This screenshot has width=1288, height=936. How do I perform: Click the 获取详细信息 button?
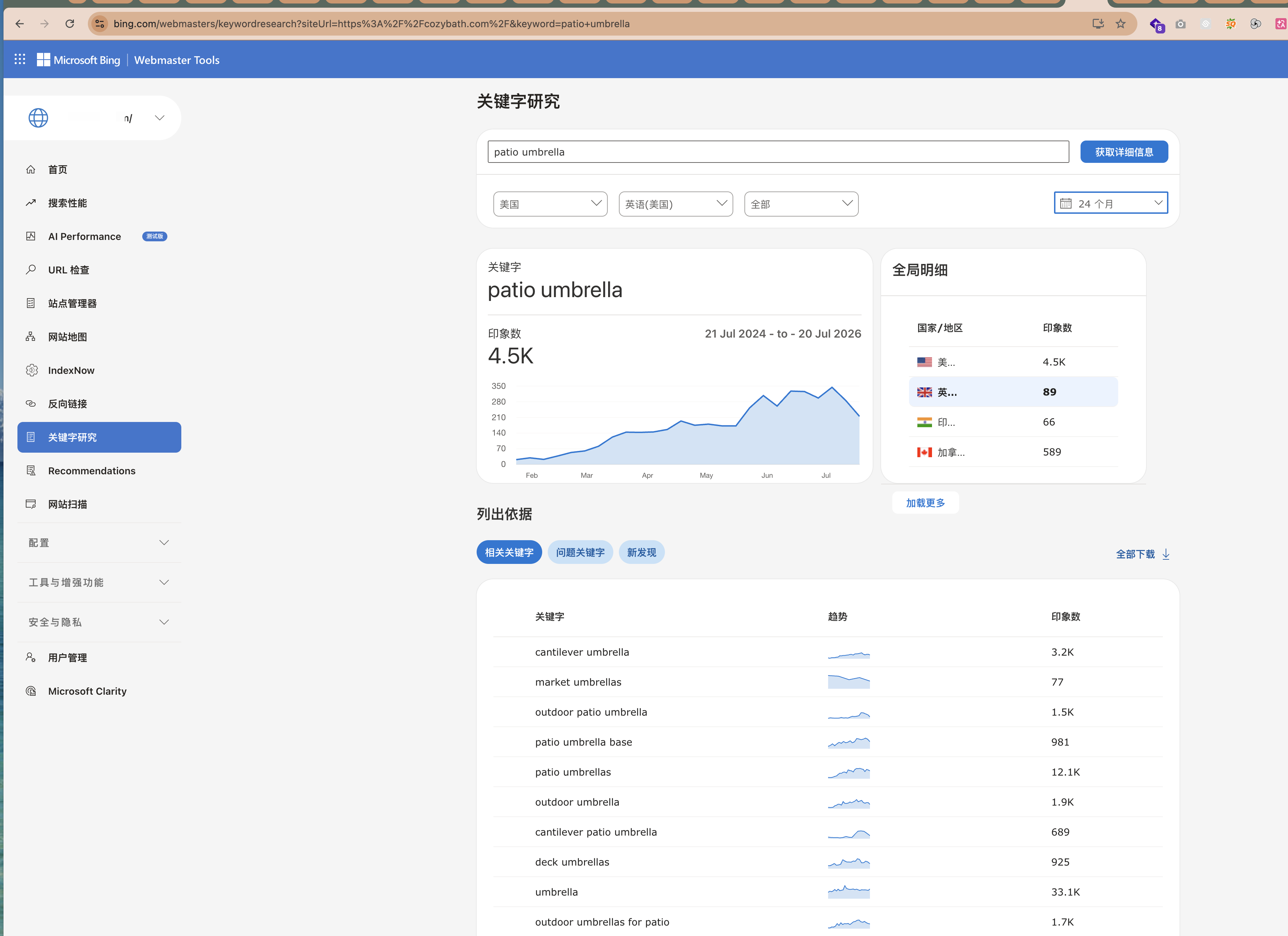(x=1124, y=152)
